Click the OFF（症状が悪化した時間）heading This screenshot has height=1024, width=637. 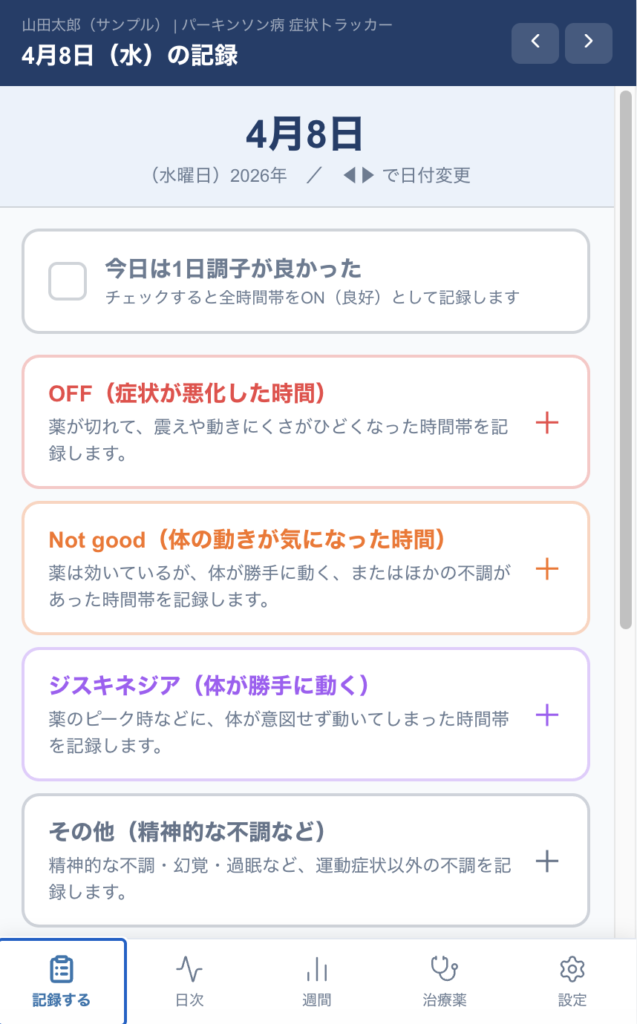187,393
